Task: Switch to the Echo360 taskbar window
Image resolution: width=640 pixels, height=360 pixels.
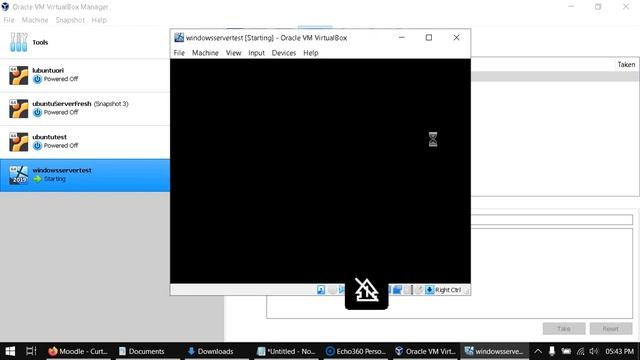Action: (x=356, y=351)
